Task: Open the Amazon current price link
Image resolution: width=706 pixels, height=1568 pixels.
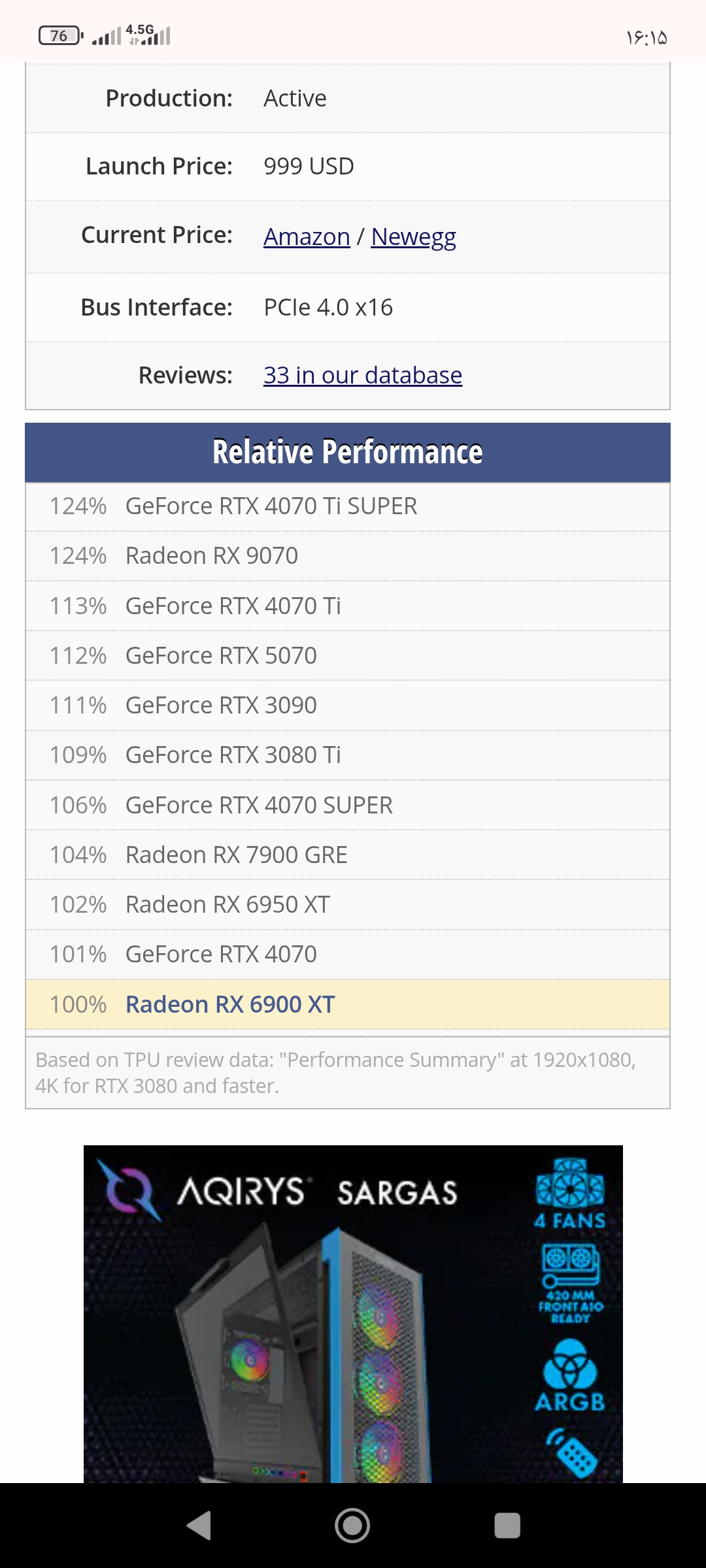Action: click(307, 237)
